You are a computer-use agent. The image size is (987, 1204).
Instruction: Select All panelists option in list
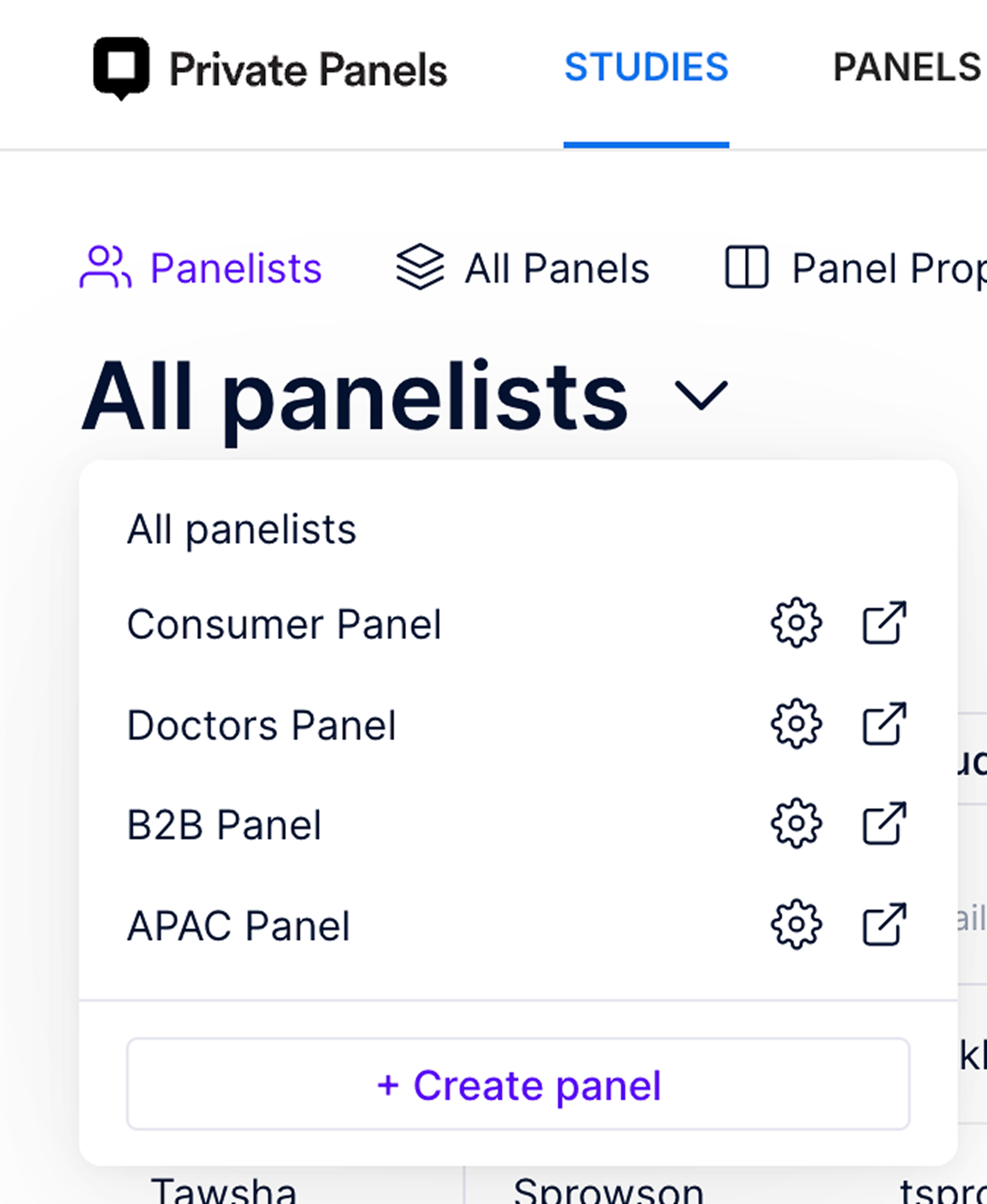[x=241, y=529]
